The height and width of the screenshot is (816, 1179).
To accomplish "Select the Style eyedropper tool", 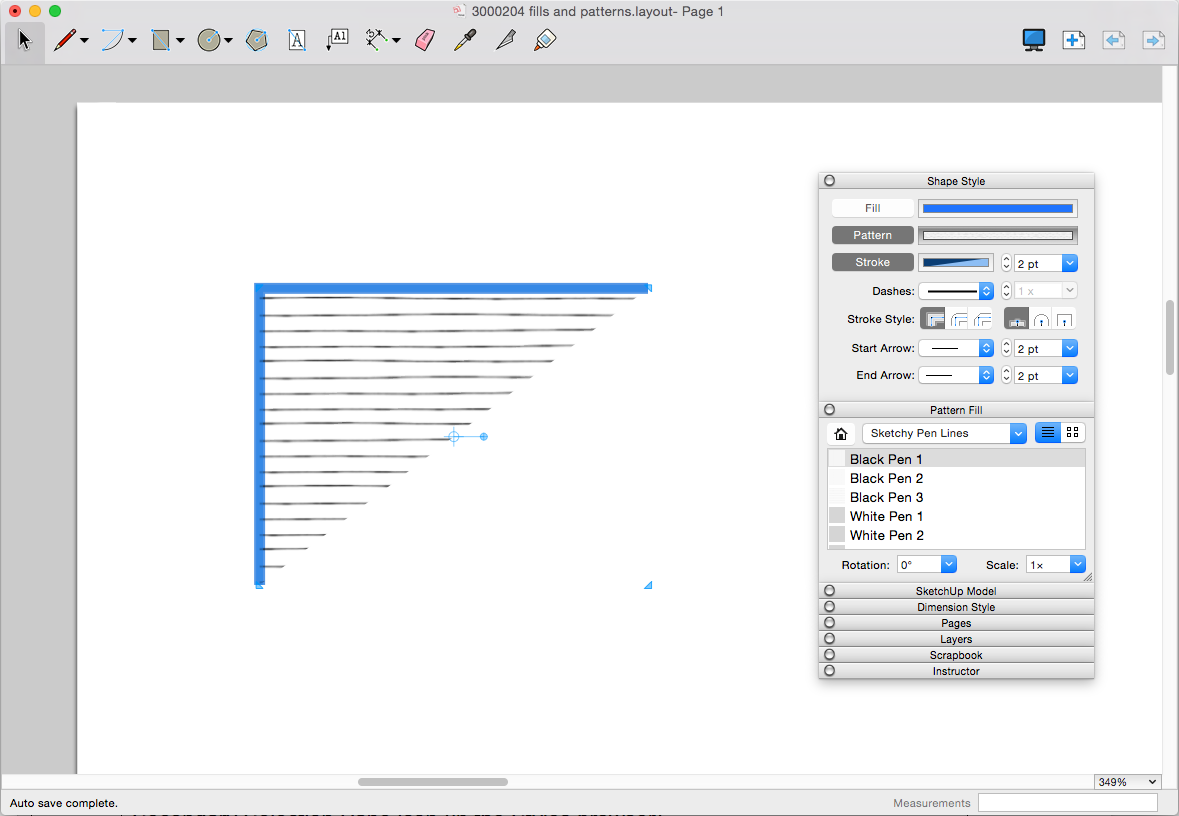I will (464, 40).
